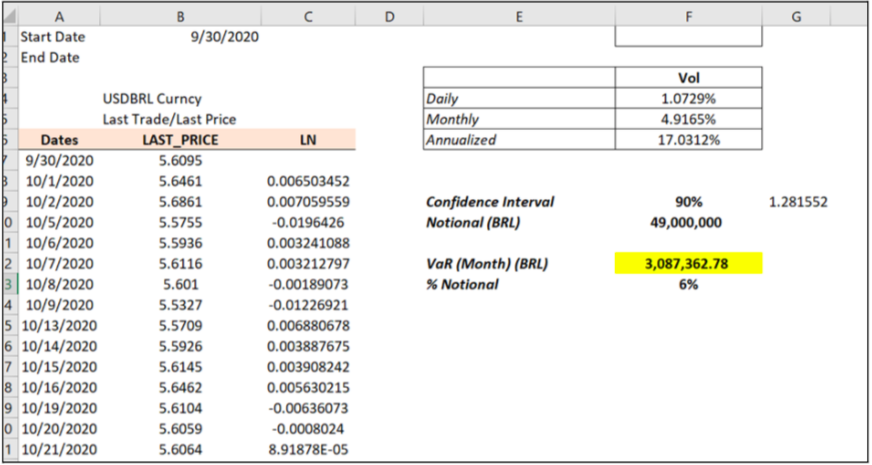Click the Vol header cell
The width and height of the screenshot is (872, 465).
[688, 78]
